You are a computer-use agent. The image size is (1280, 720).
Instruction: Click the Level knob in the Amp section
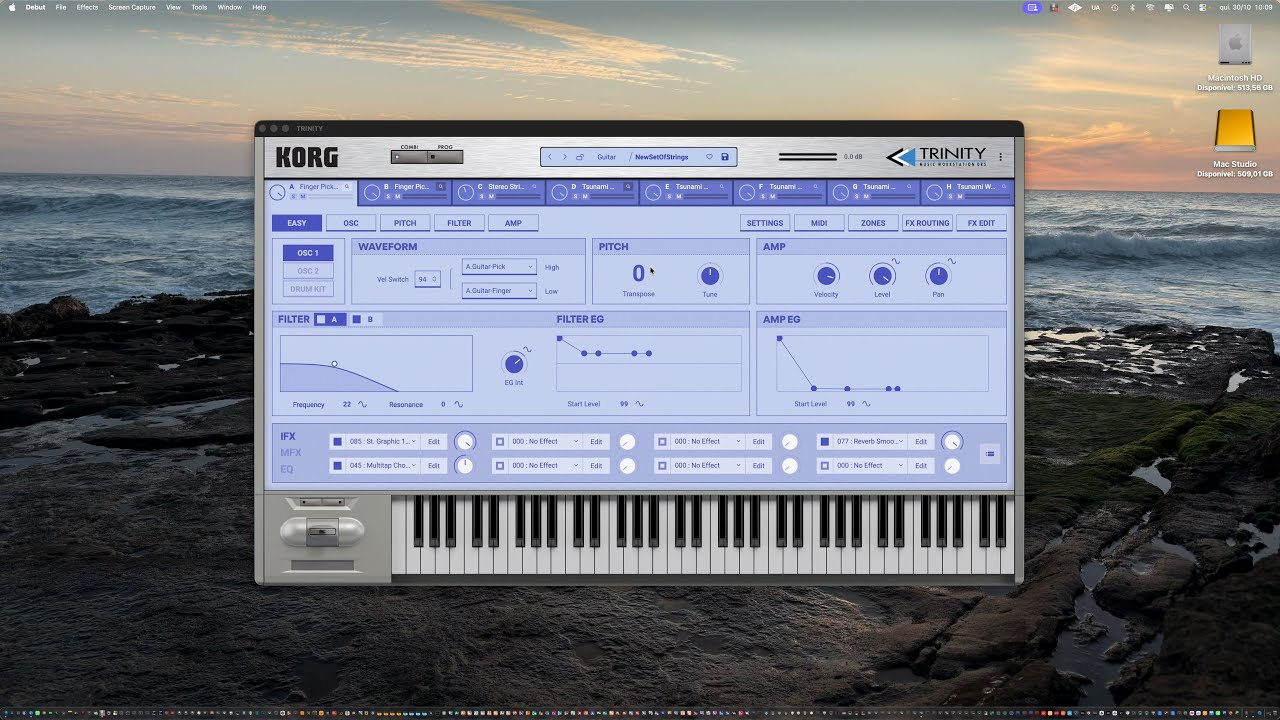click(x=882, y=275)
